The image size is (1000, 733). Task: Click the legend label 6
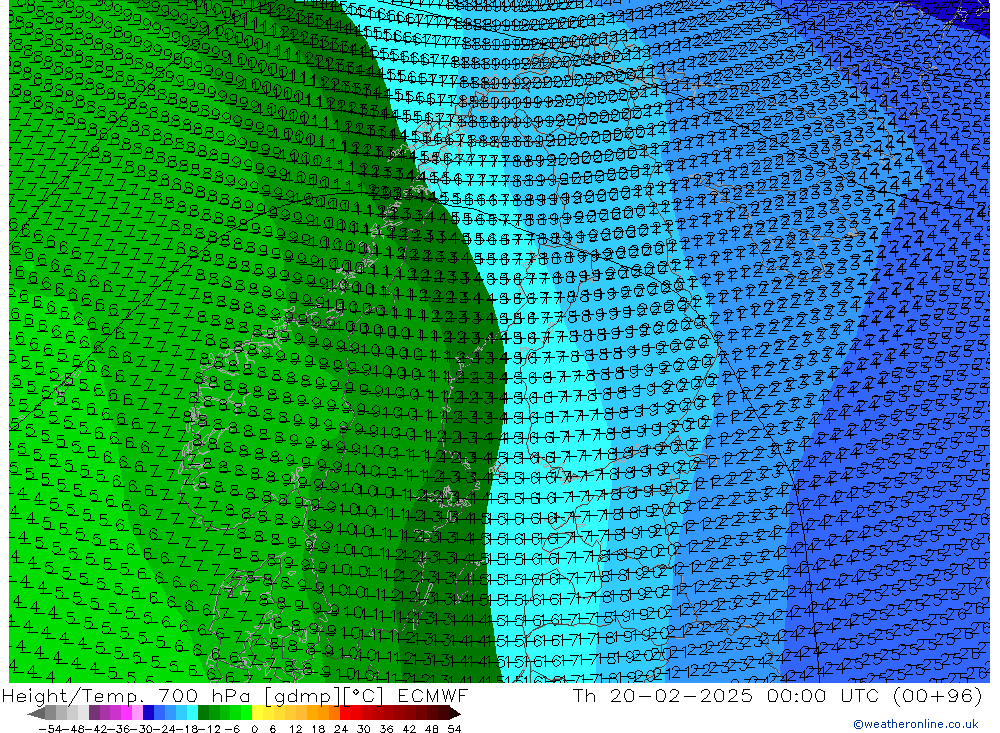point(272,729)
